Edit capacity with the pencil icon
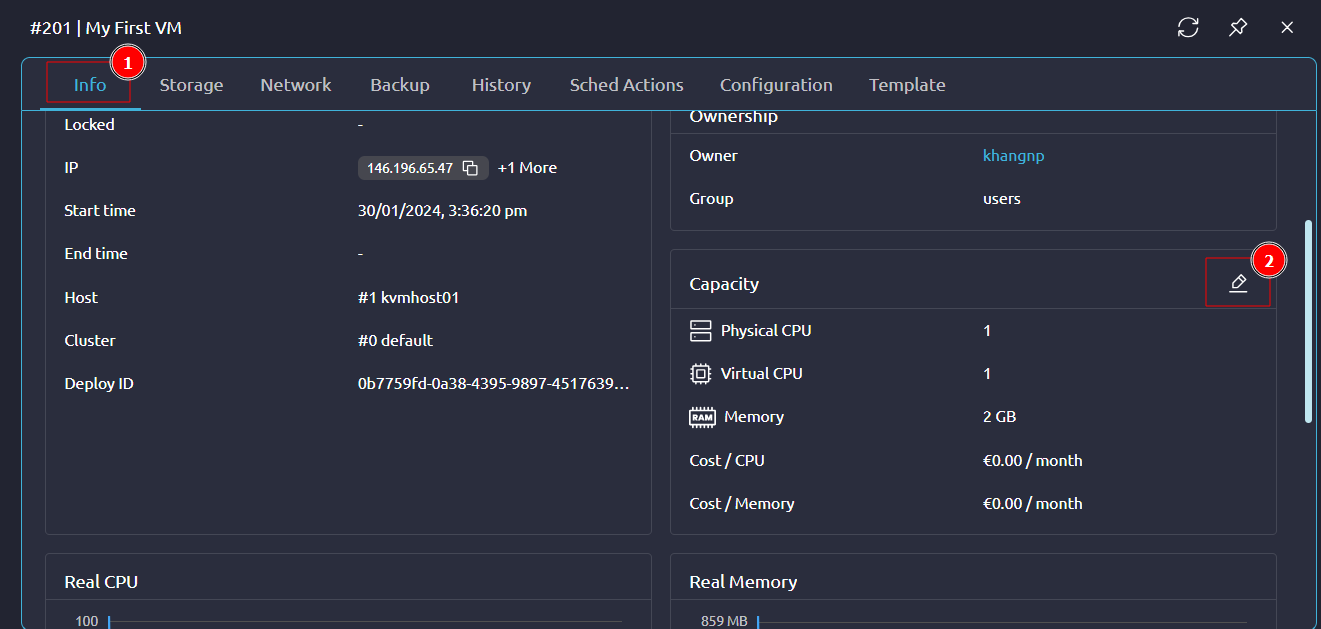Image resolution: width=1321 pixels, height=629 pixels. coord(1238,283)
